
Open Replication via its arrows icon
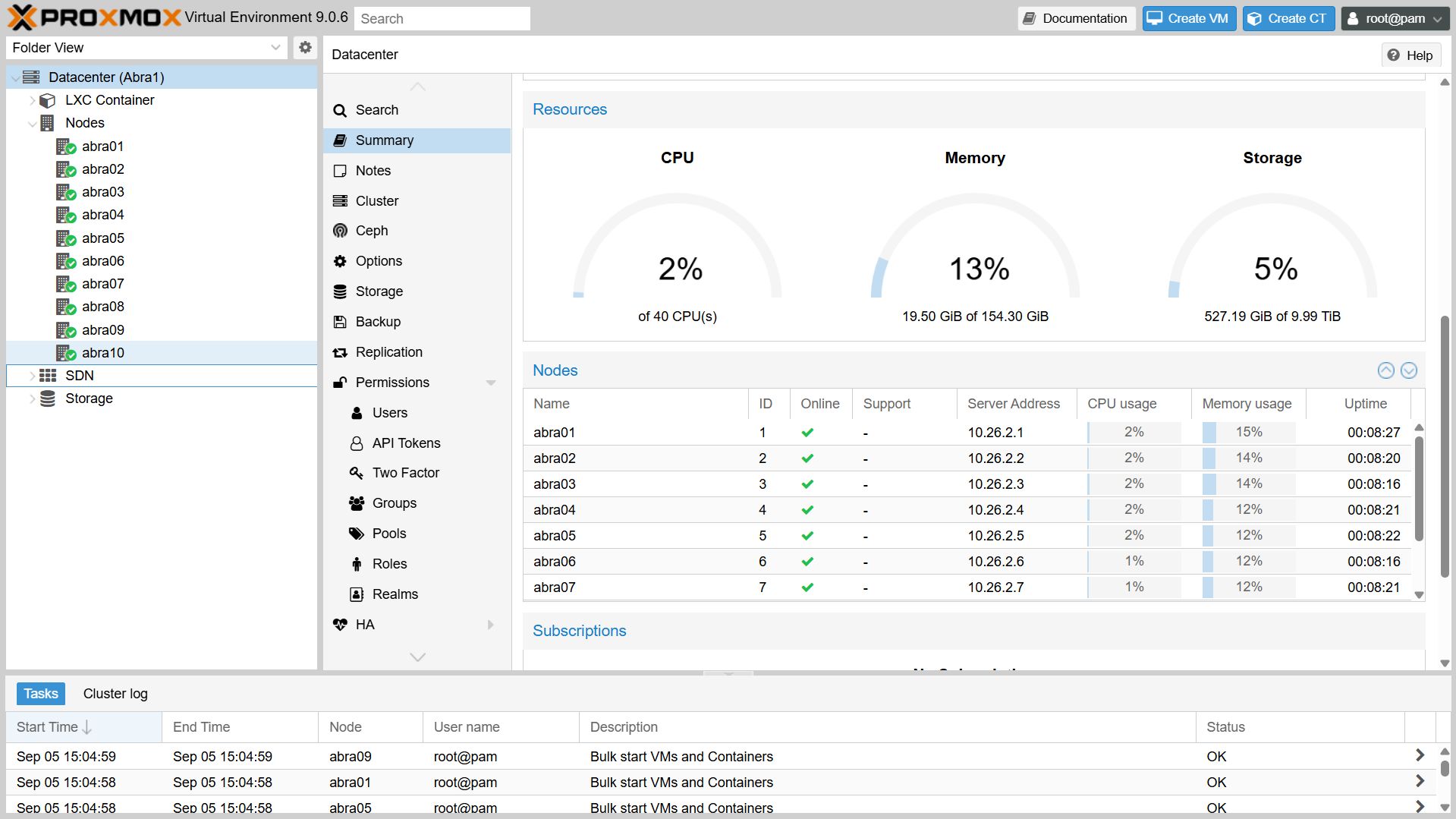coord(340,352)
